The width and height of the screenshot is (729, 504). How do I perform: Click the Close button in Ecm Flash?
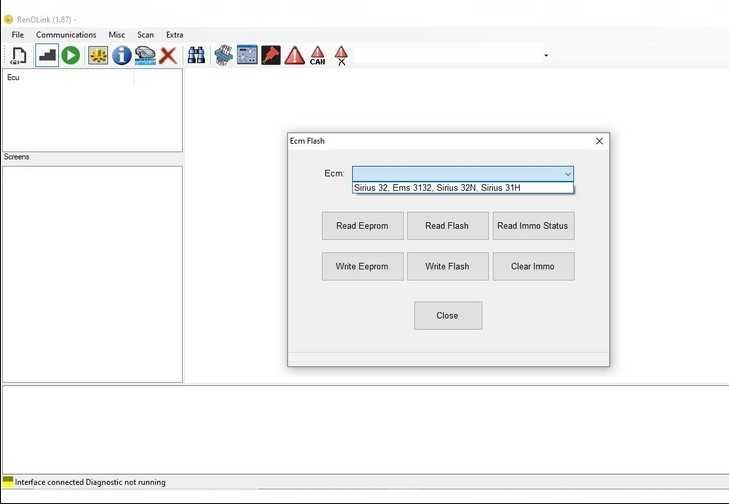[x=448, y=316]
